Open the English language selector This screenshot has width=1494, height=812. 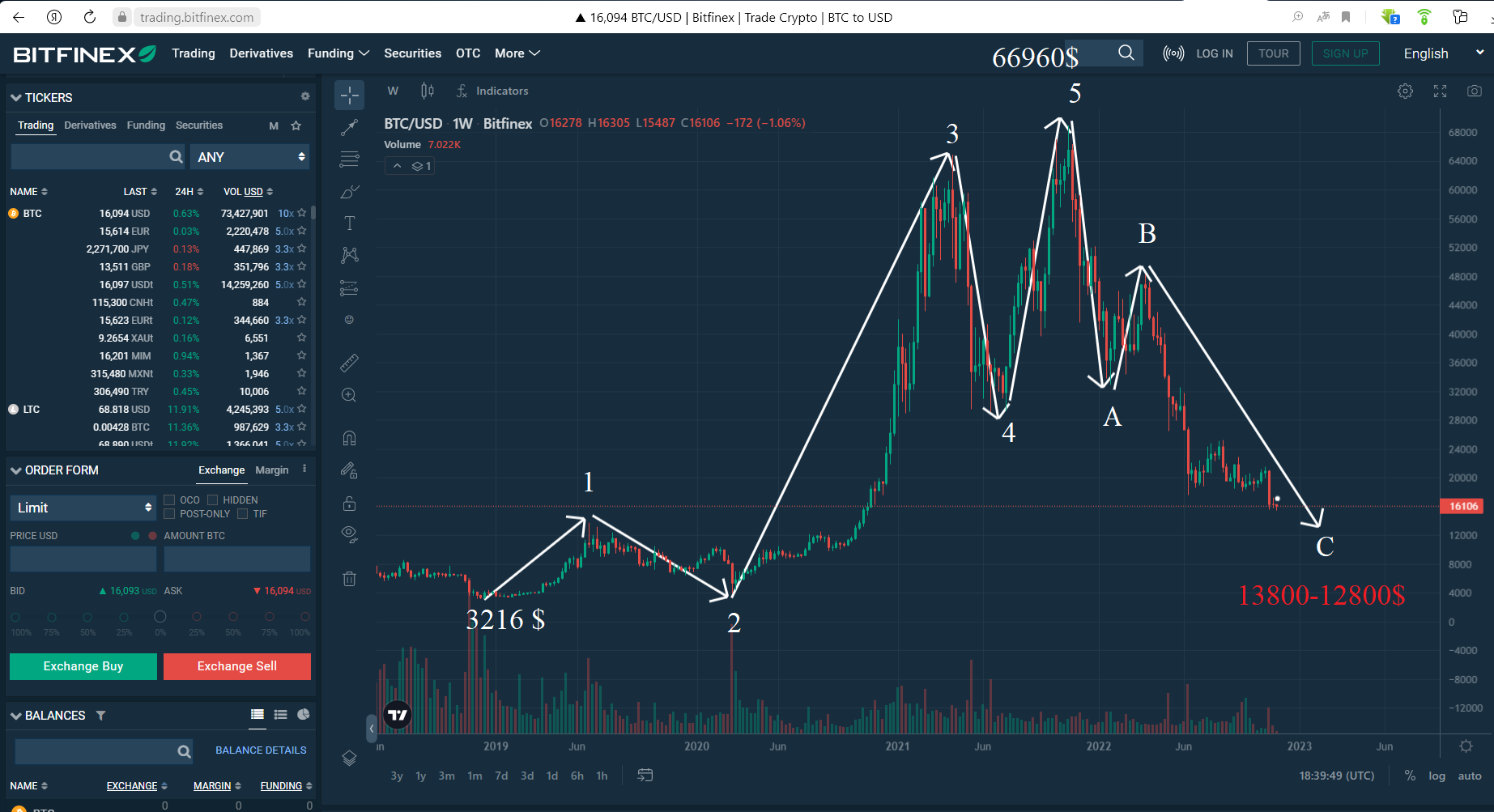click(1442, 53)
